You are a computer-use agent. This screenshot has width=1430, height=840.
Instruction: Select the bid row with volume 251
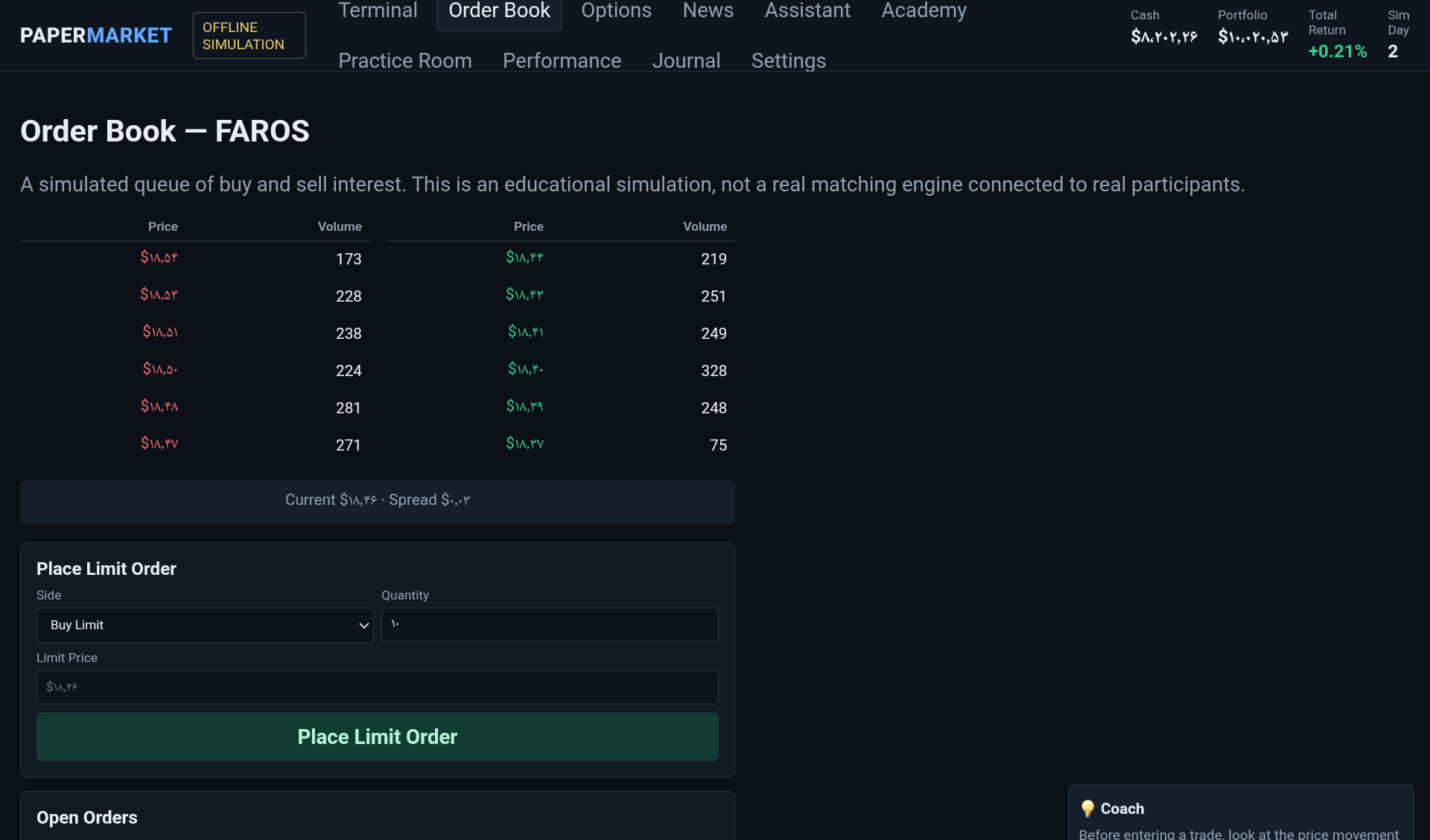560,296
